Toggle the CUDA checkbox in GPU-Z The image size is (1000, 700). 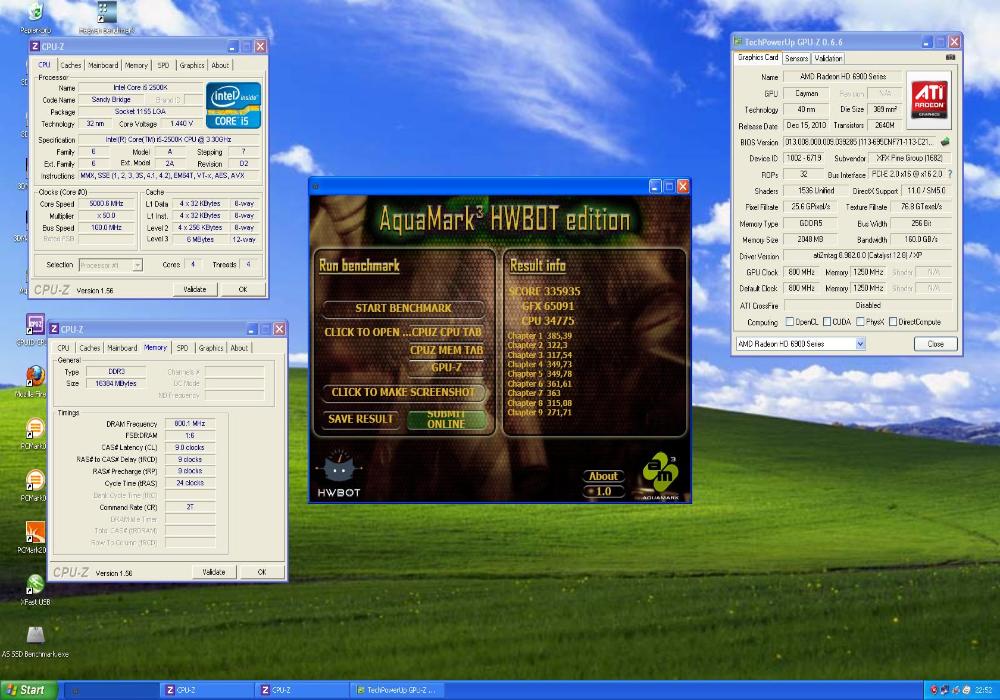[827, 321]
